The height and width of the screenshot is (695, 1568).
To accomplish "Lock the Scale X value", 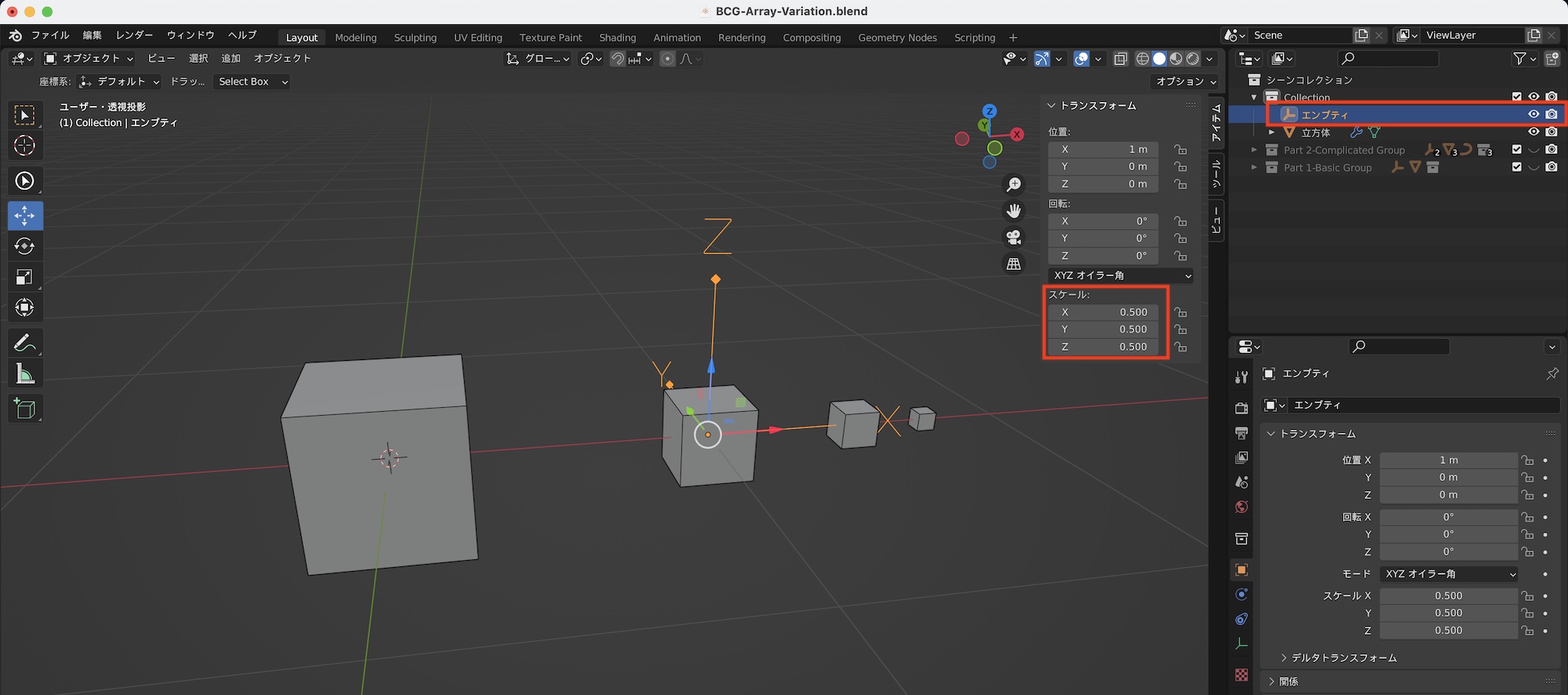I will [1180, 312].
